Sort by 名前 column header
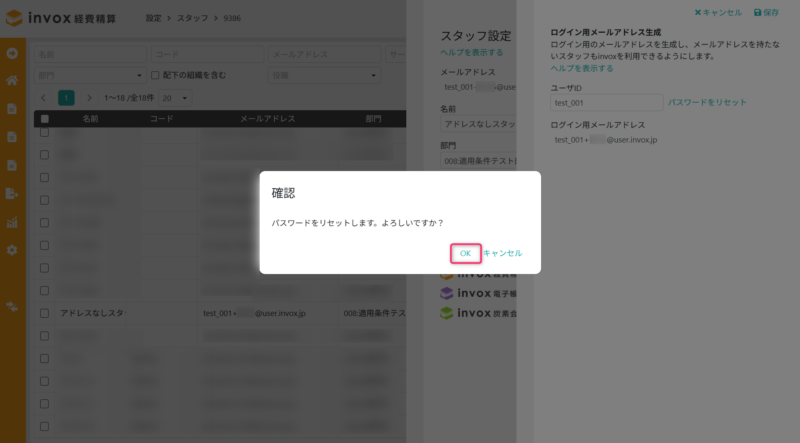This screenshot has width=800, height=443. click(x=90, y=119)
